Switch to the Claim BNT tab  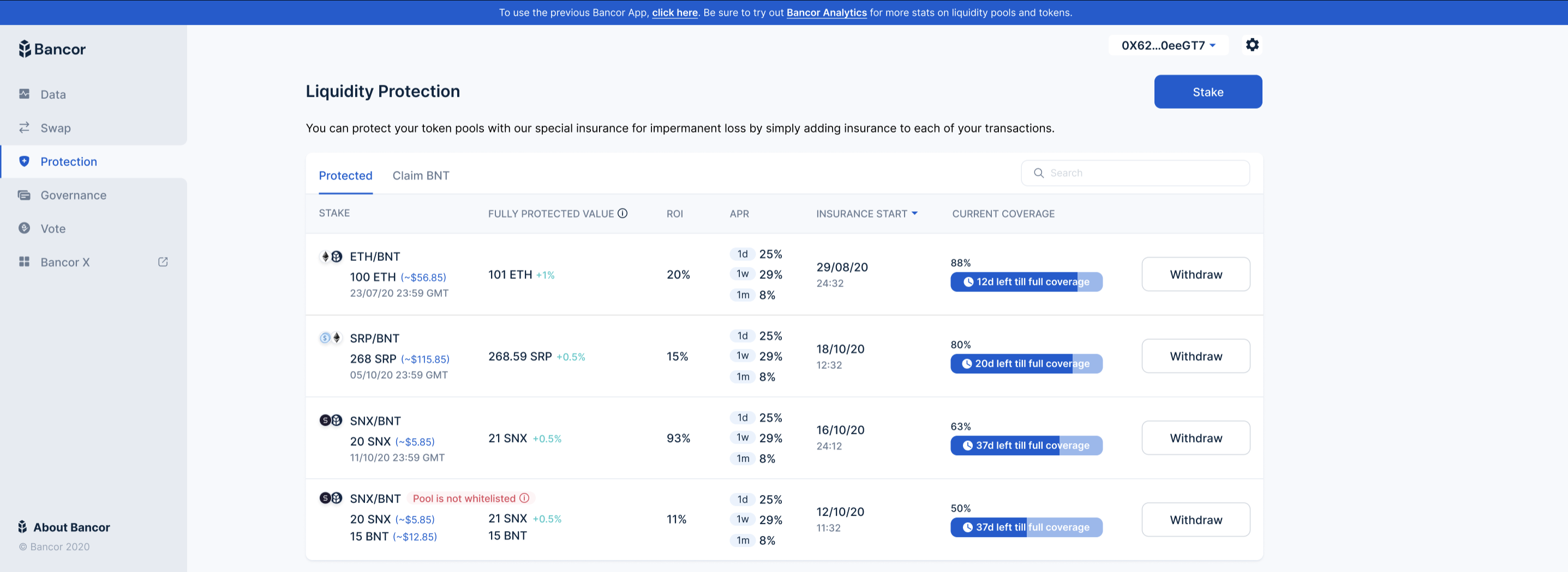(x=421, y=175)
